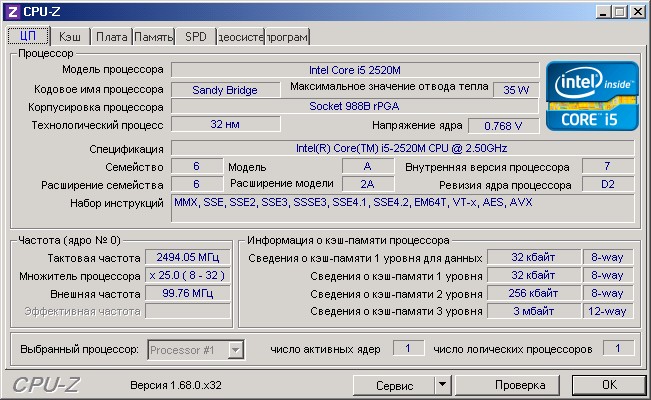Click the Intel Core i5 logo badge

pos(592,96)
